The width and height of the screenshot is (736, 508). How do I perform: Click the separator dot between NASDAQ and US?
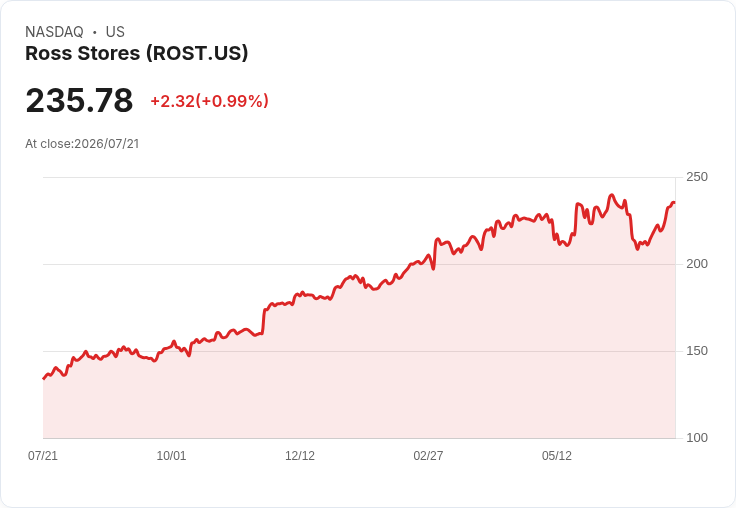pyautogui.click(x=95, y=32)
